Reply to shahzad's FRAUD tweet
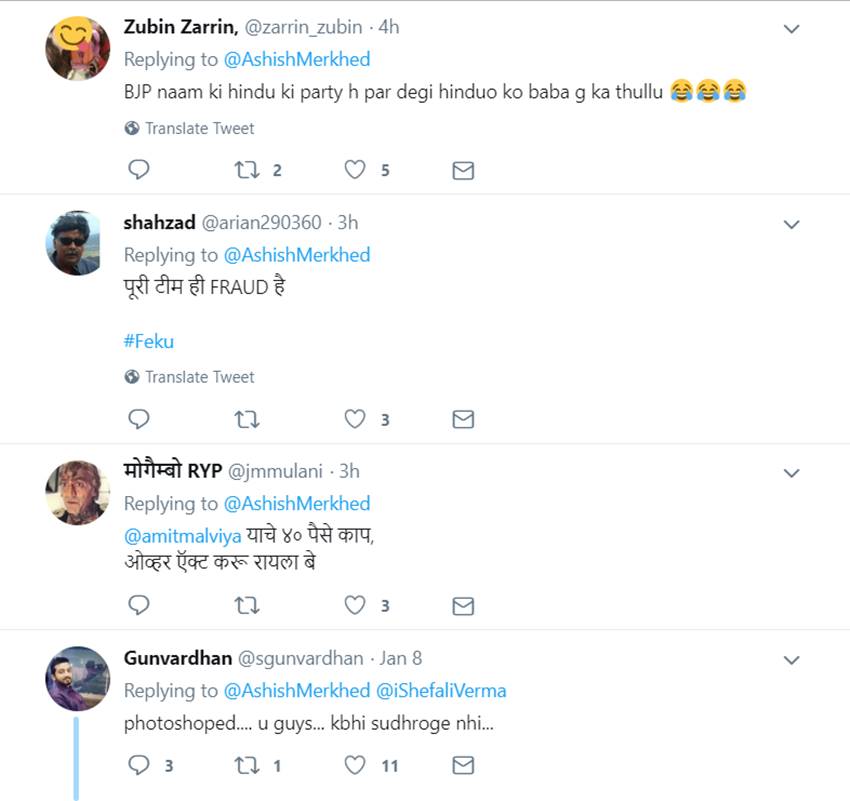 tap(139, 419)
